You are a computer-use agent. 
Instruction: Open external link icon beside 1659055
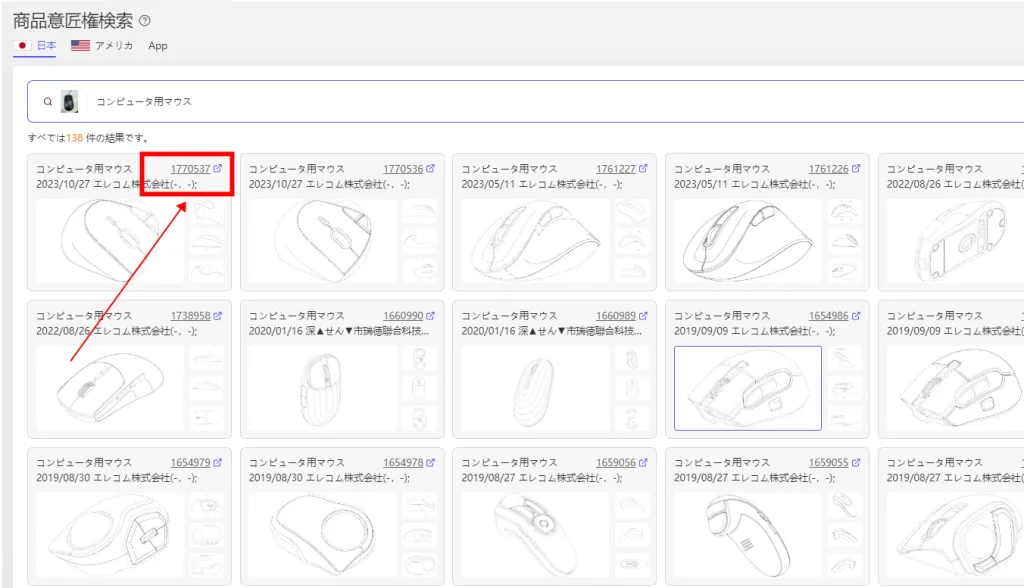pos(856,463)
